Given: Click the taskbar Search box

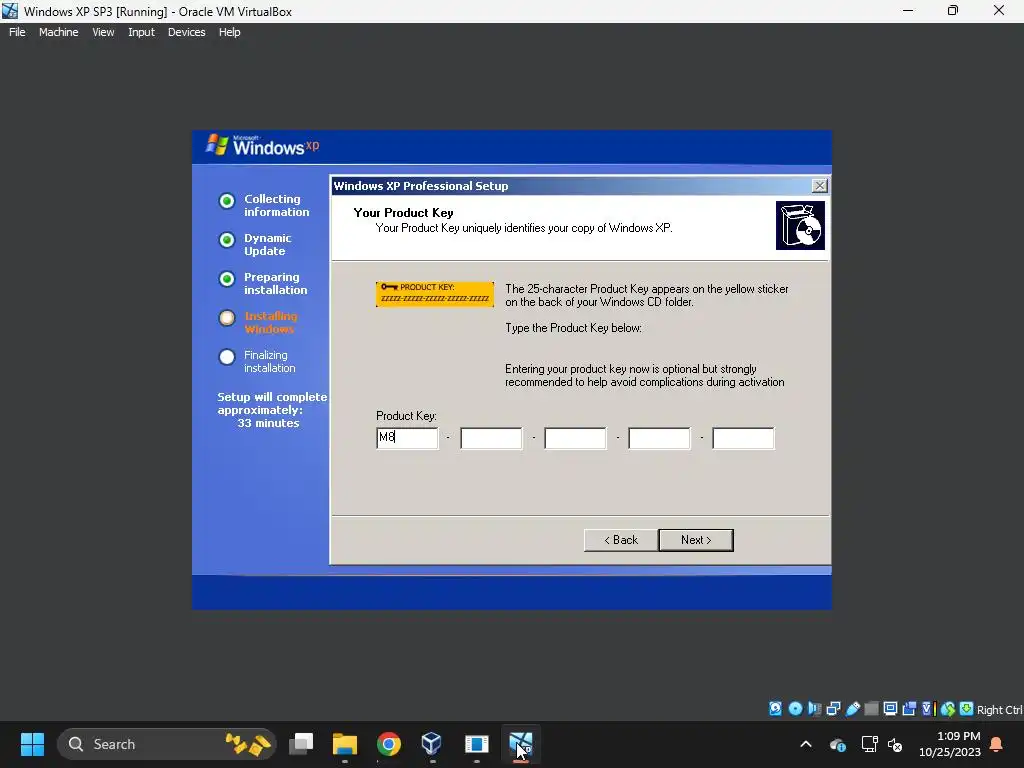Looking at the screenshot, I should (x=167, y=744).
